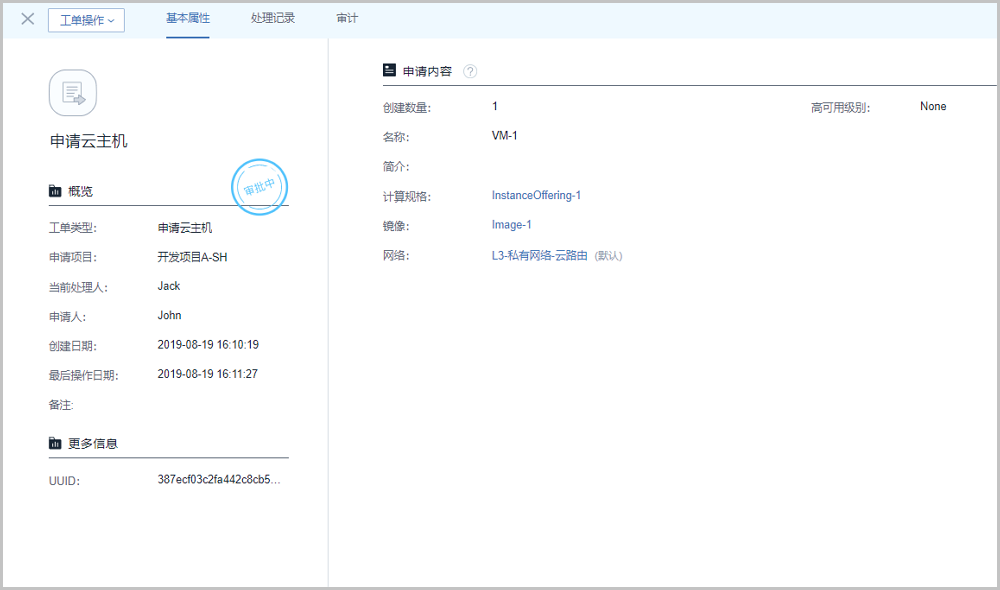The image size is (1000, 590).
Task: Click applicant name John
Action: pos(169,315)
